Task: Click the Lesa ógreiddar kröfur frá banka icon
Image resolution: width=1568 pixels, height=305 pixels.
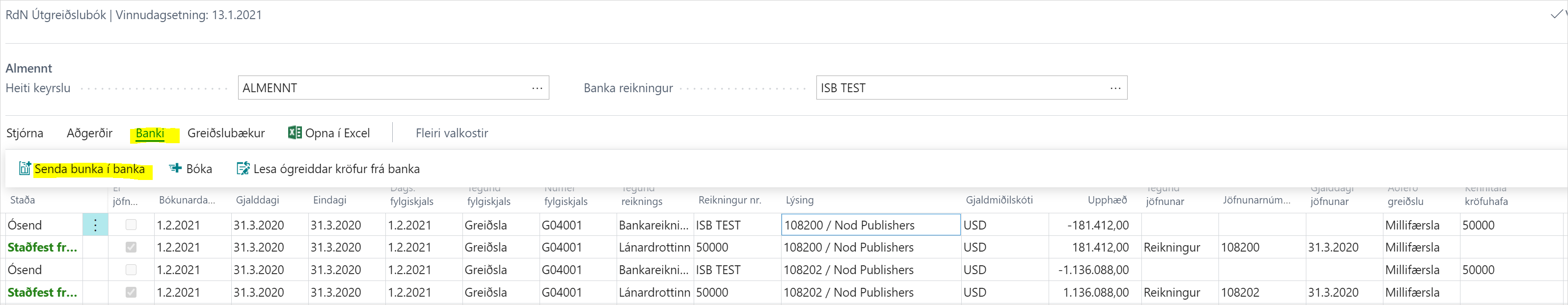Action: coord(243,168)
